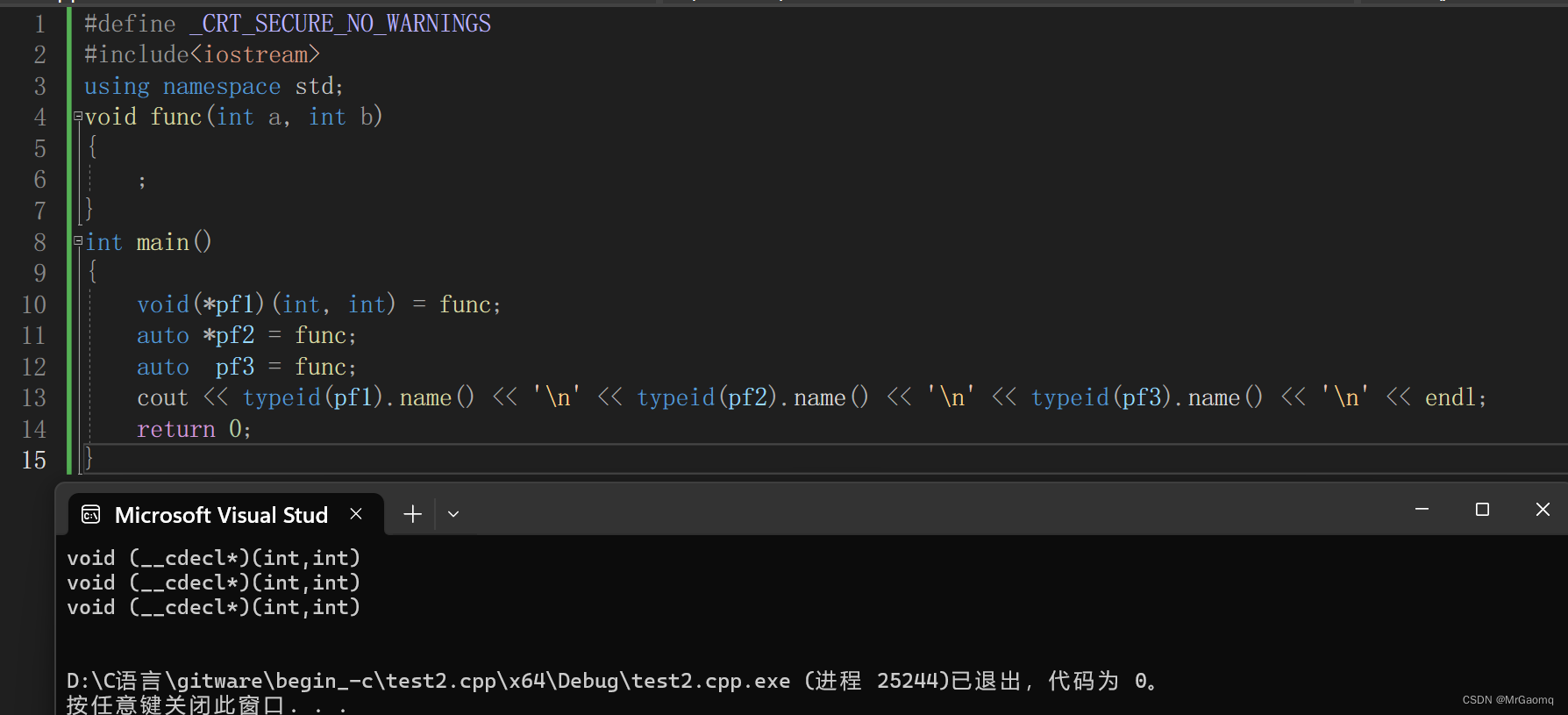
Task: Click the main function name
Action: coord(163,241)
